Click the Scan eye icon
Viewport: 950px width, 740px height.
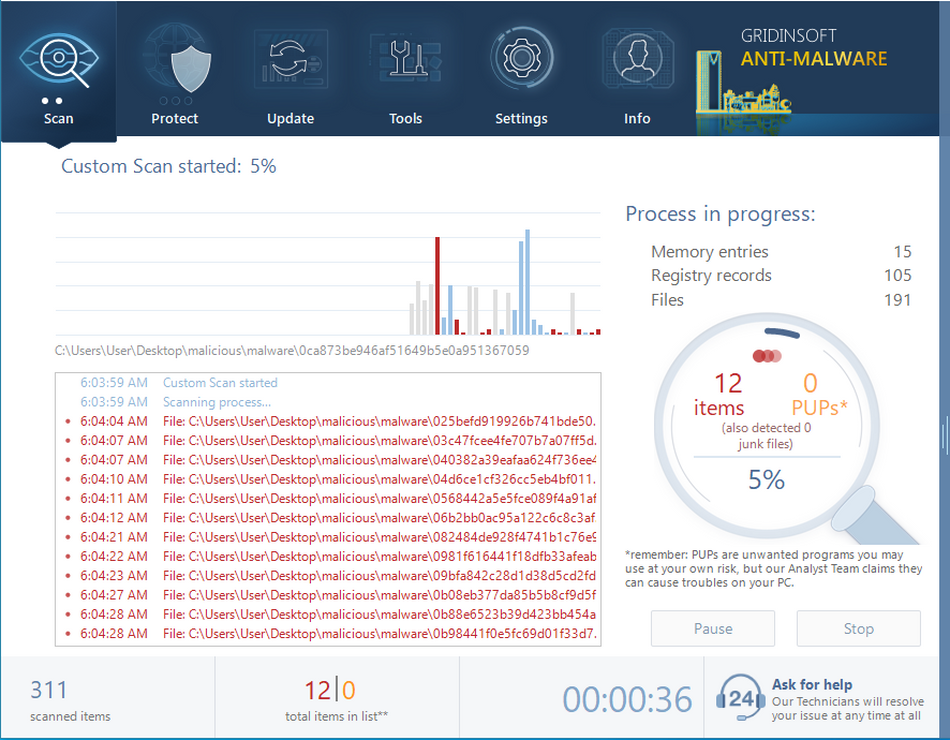click(58, 60)
